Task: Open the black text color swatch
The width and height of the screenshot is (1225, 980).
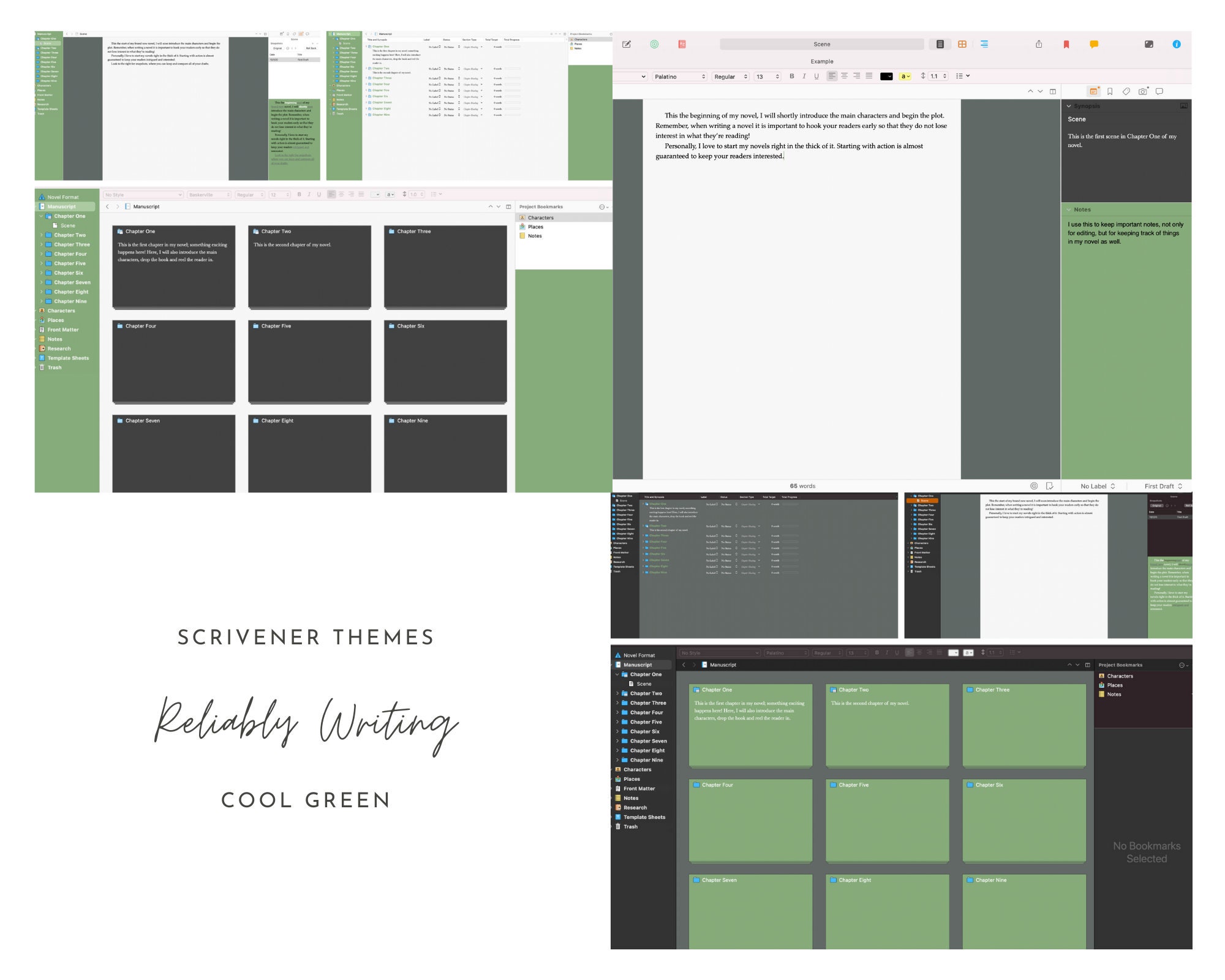Action: point(886,77)
